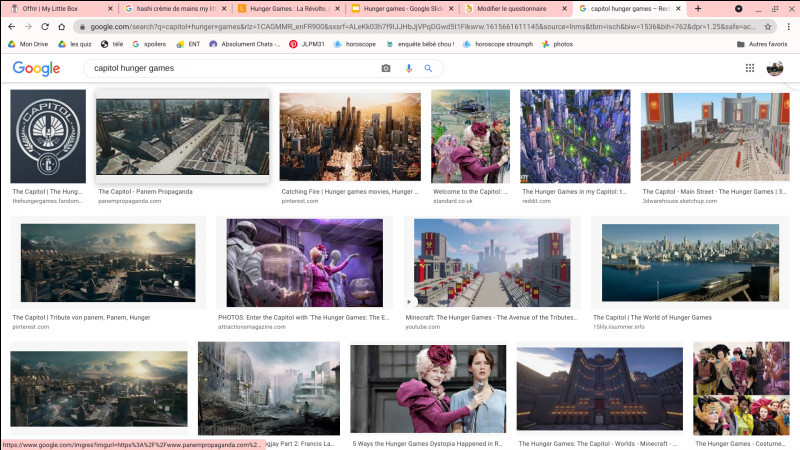Open 'spoilers' bookmark
This screenshot has width=800, height=450.
click(x=149, y=44)
